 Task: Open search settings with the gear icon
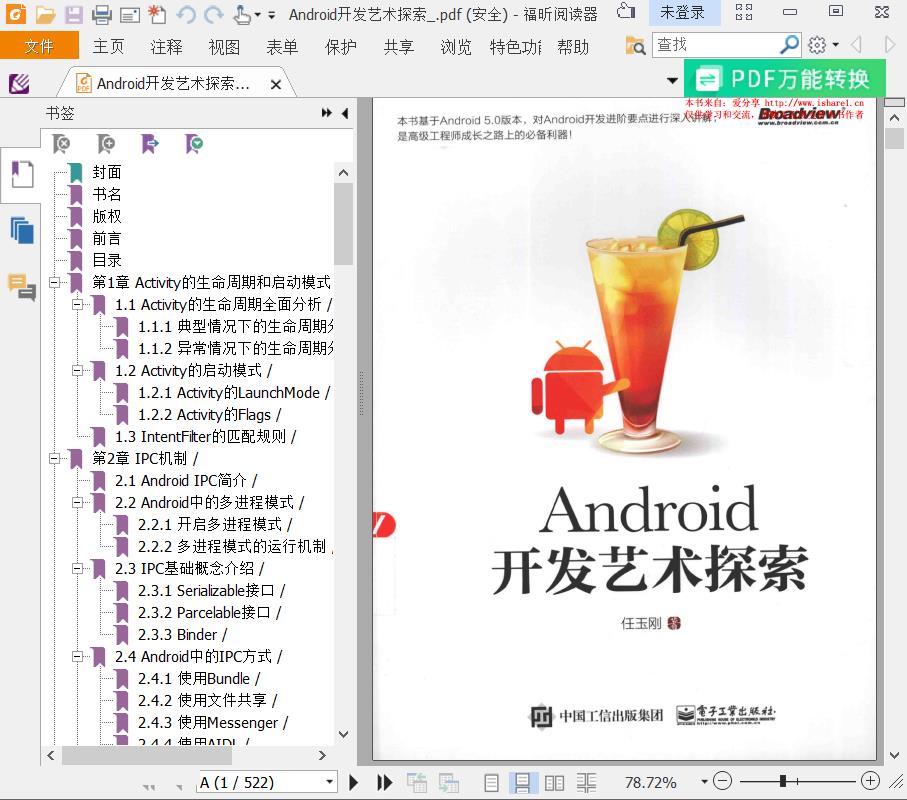[817, 45]
